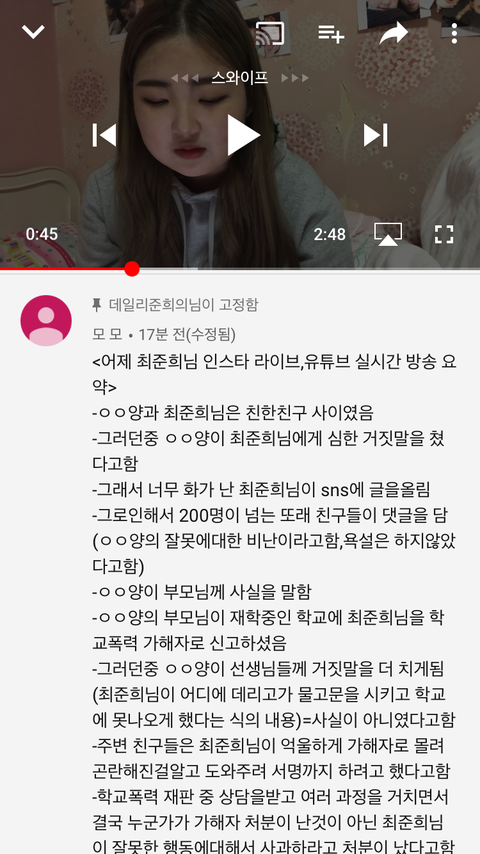Open commenter name 모 모
Viewport: 480px width, 854px height.
tap(107, 334)
